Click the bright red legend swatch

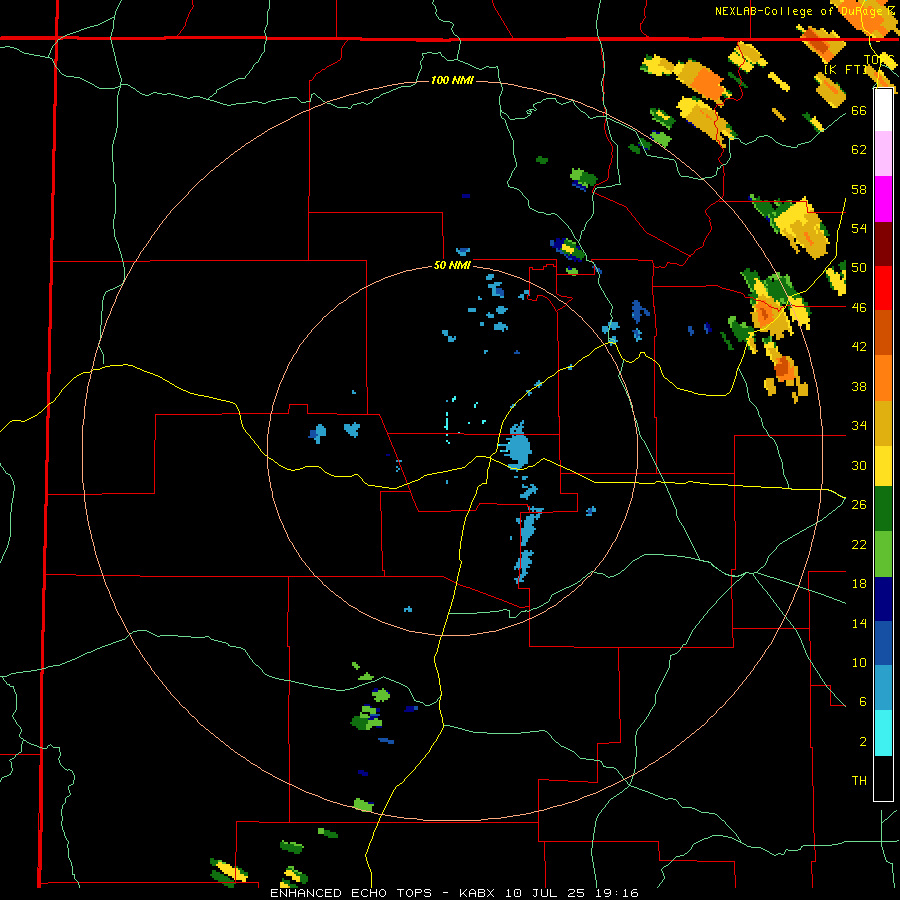pos(883,288)
